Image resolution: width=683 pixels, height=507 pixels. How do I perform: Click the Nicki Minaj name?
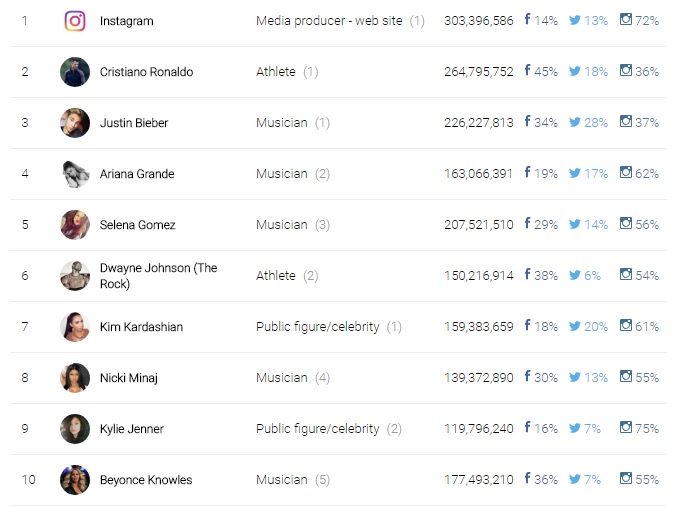pyautogui.click(x=129, y=378)
